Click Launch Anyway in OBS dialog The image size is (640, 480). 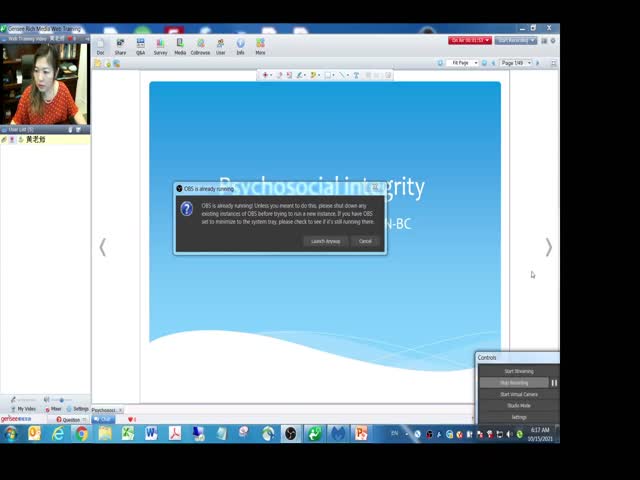click(325, 241)
